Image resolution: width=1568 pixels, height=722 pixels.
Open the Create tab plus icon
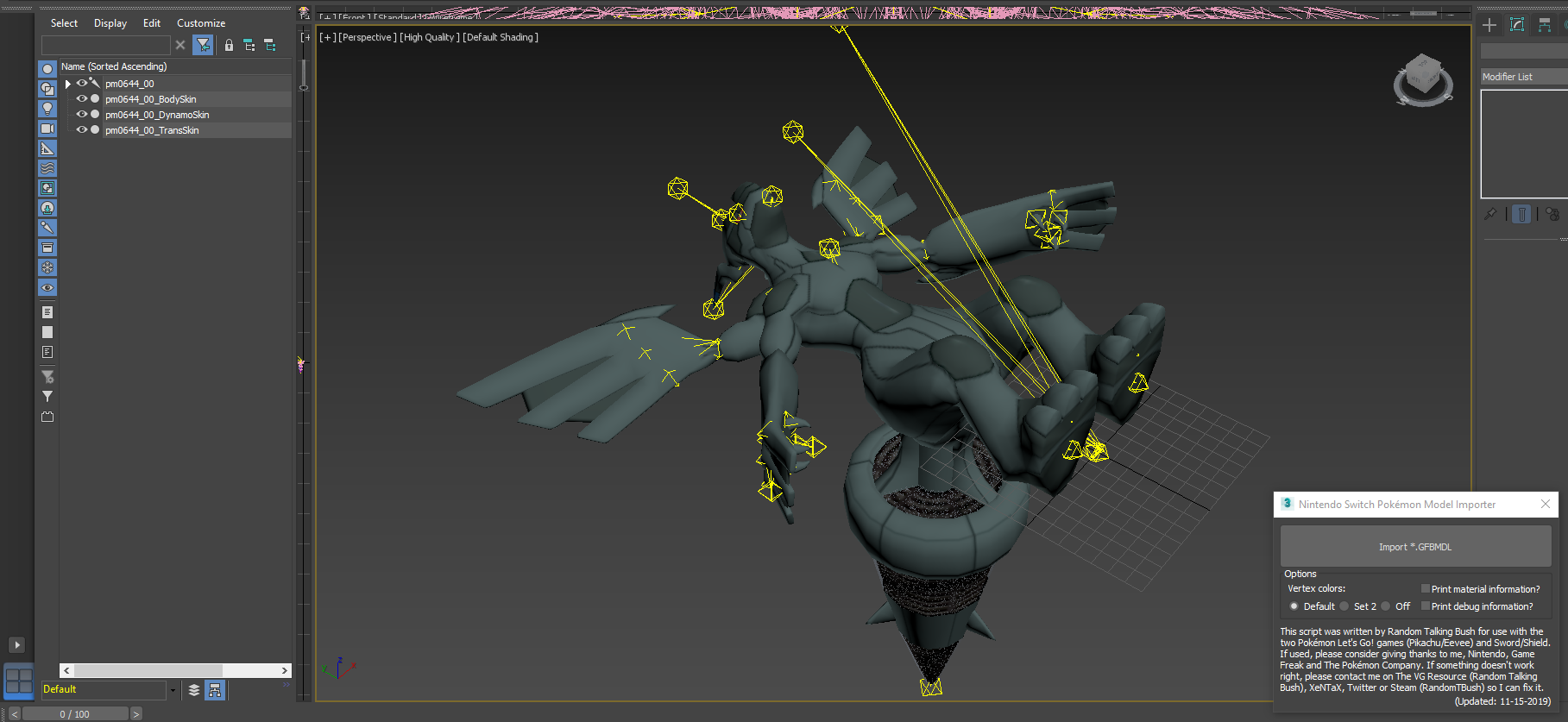pyautogui.click(x=1489, y=25)
